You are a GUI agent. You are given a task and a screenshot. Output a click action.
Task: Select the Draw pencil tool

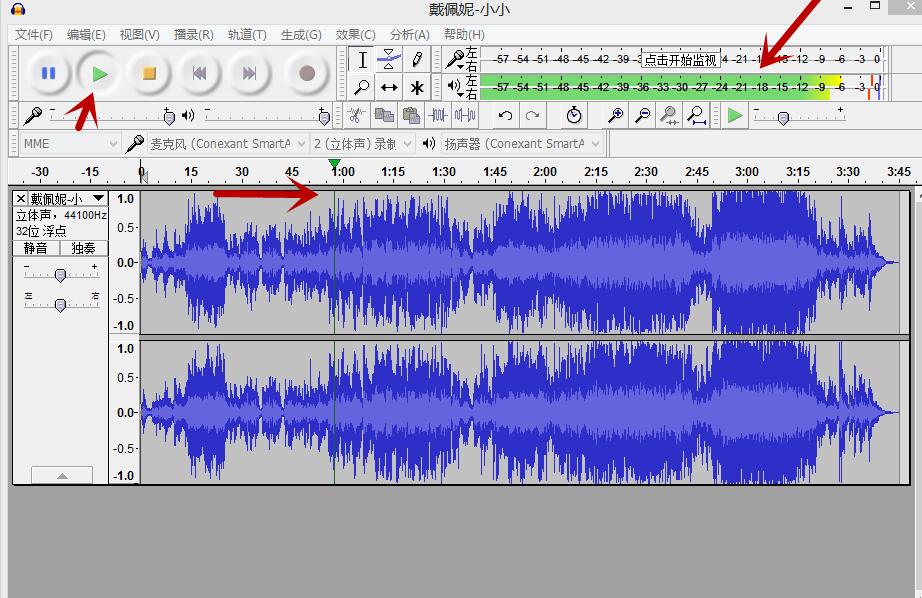point(417,60)
